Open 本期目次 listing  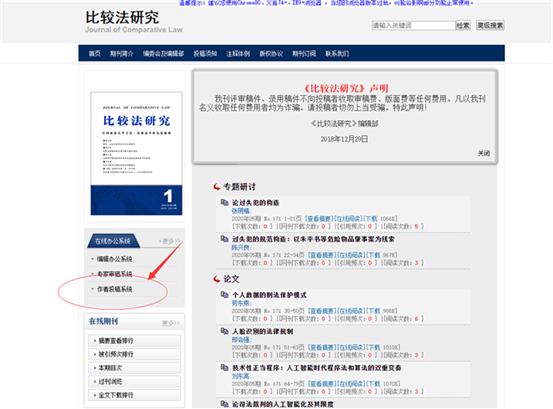coord(134,368)
